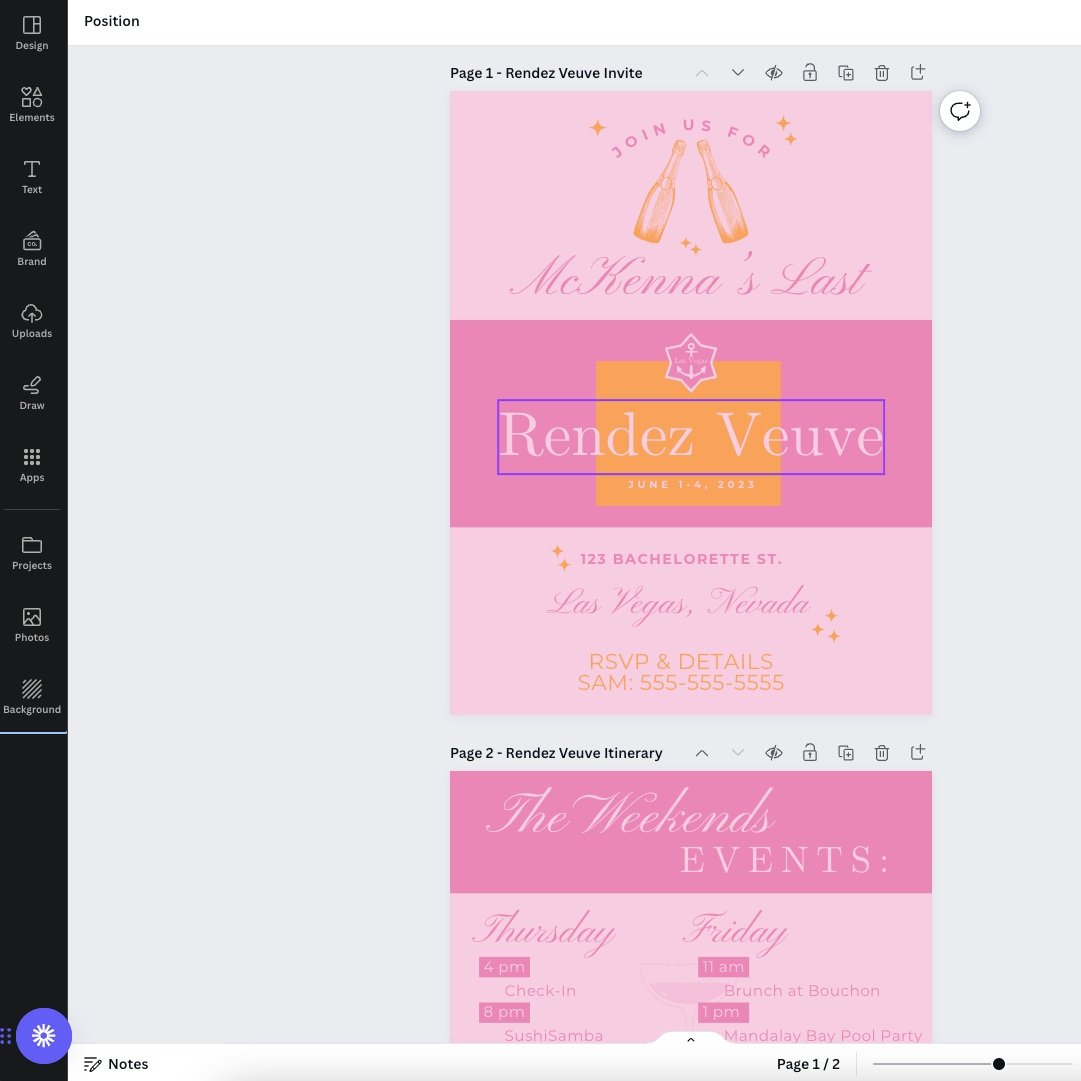Open the Position panel option
This screenshot has width=1081, height=1081.
(x=112, y=21)
